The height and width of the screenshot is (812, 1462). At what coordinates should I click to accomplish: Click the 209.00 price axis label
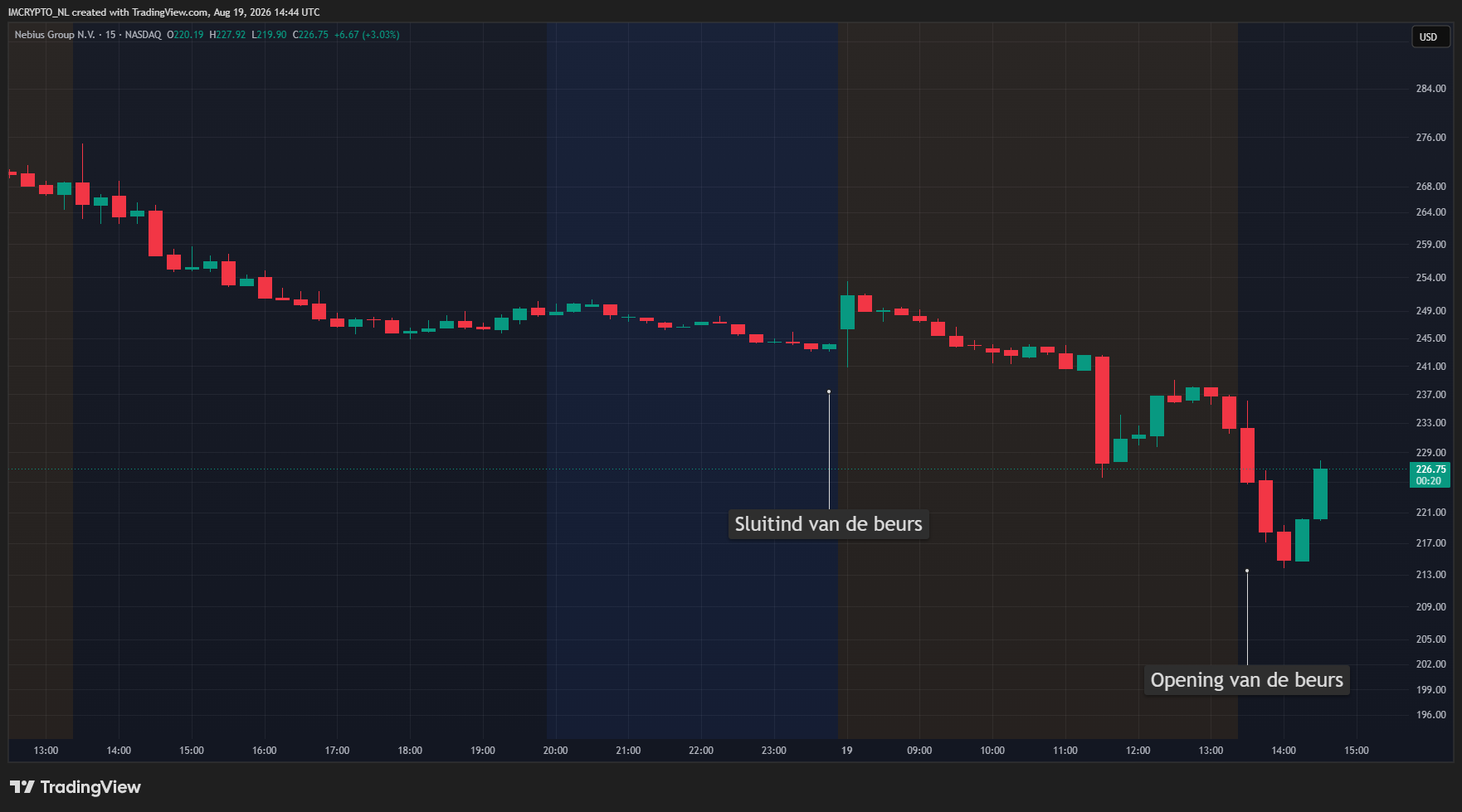click(x=1430, y=607)
